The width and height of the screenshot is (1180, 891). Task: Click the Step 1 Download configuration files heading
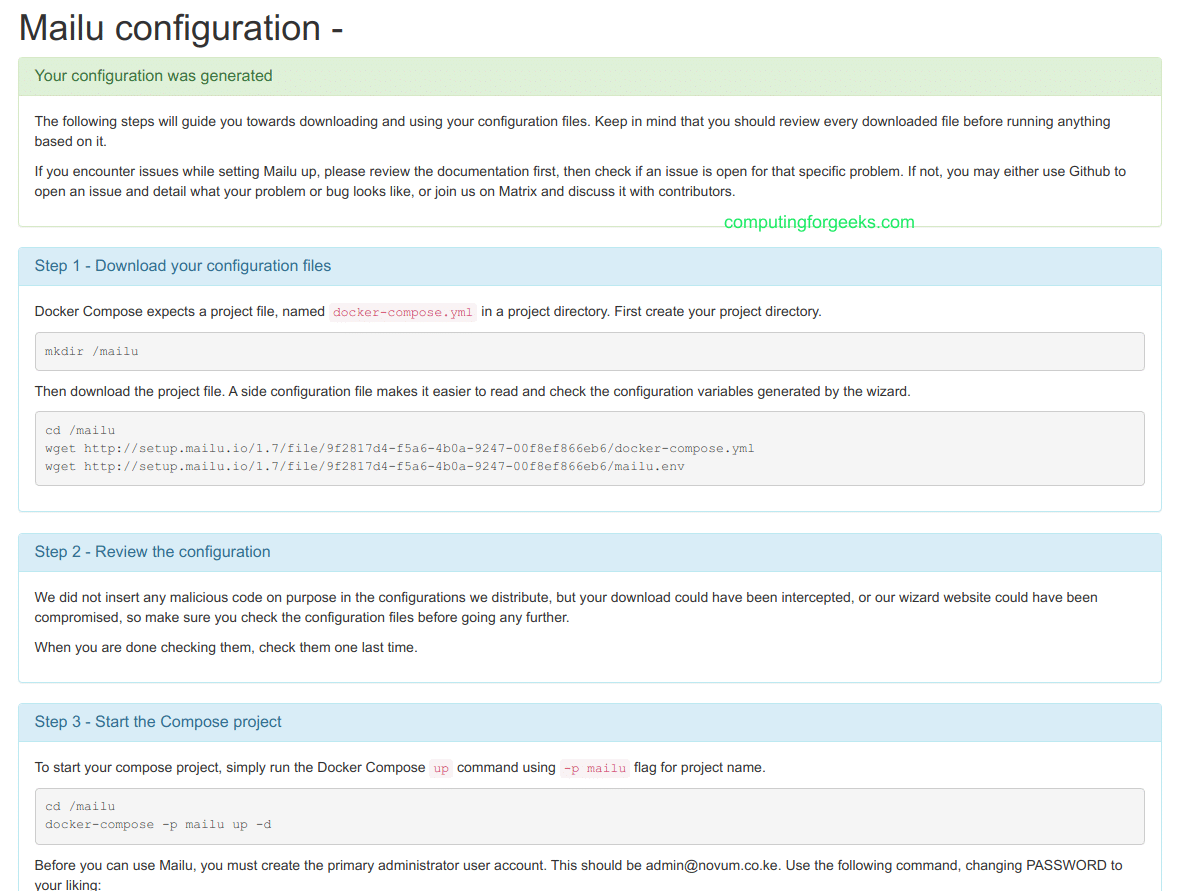(183, 266)
